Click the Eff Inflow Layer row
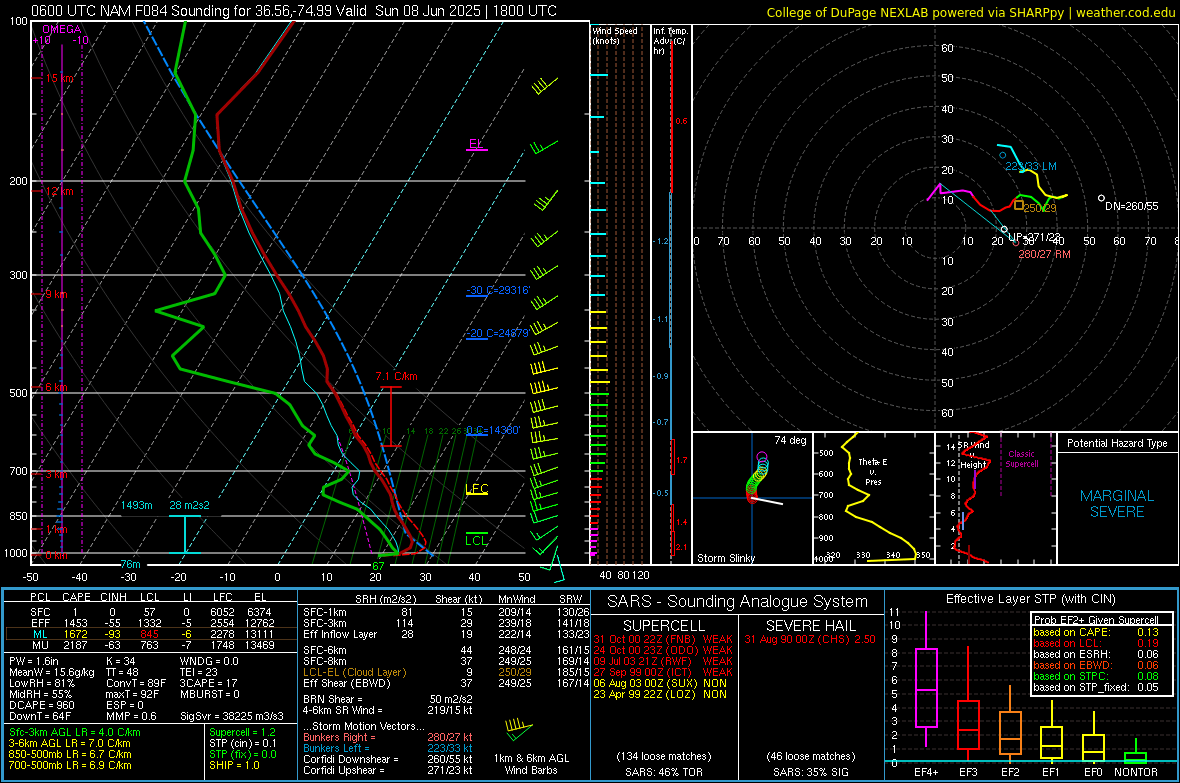The image size is (1180, 783). [446, 634]
